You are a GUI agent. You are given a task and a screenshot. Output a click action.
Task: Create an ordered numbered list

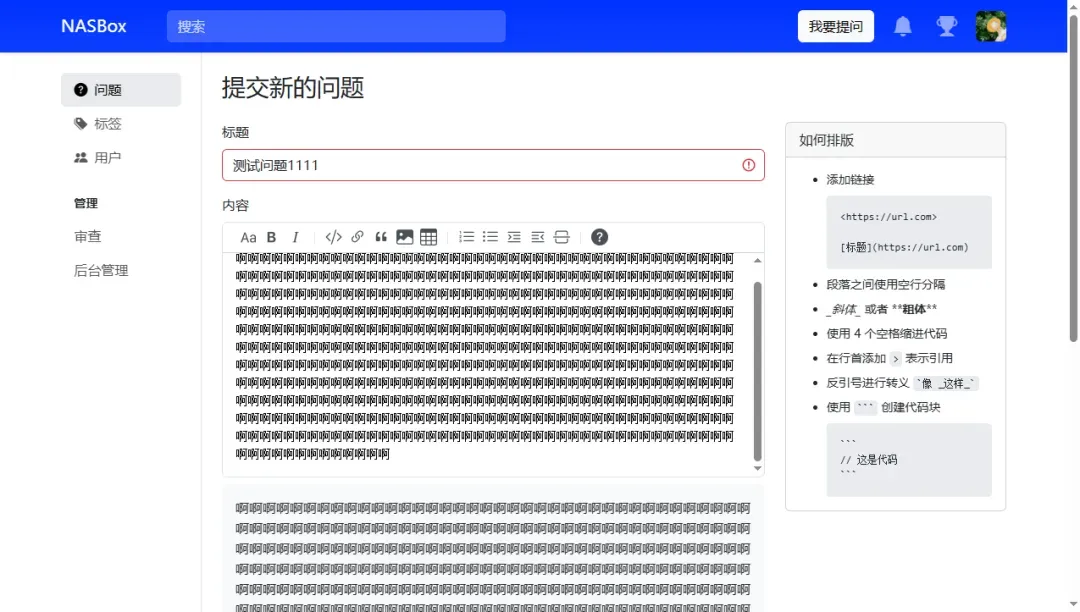pyautogui.click(x=466, y=237)
